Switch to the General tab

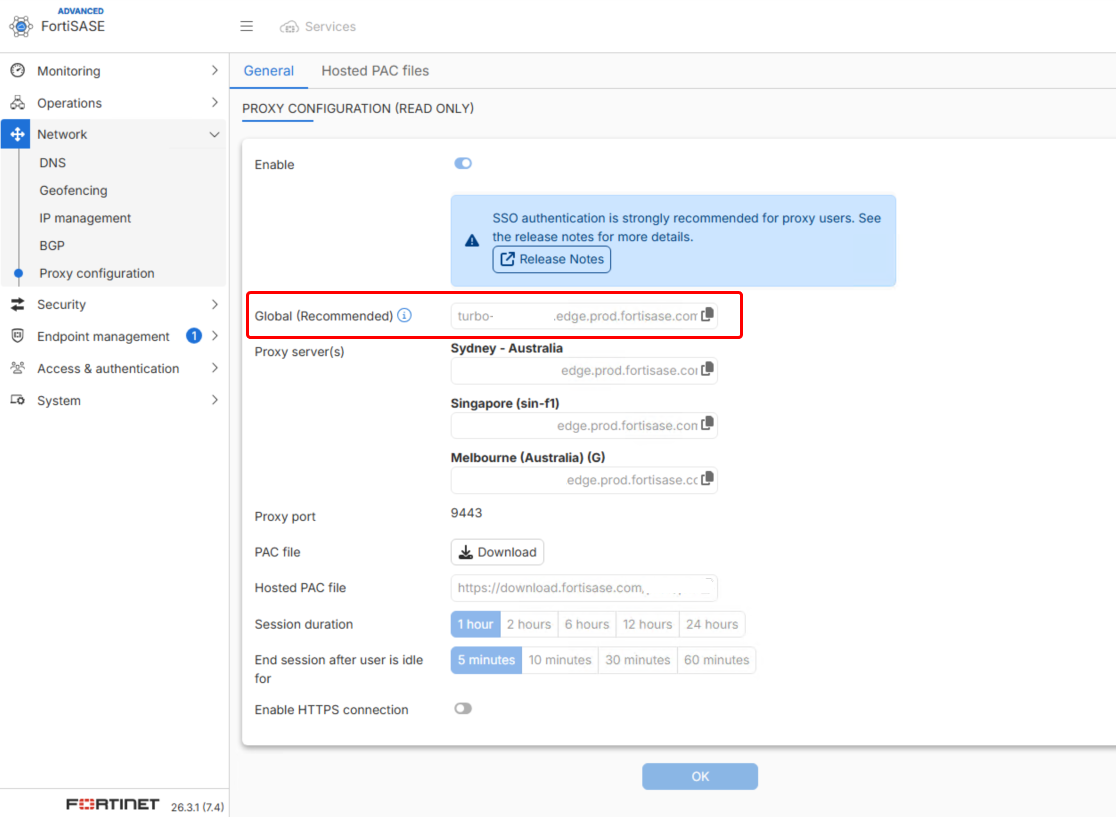click(268, 70)
